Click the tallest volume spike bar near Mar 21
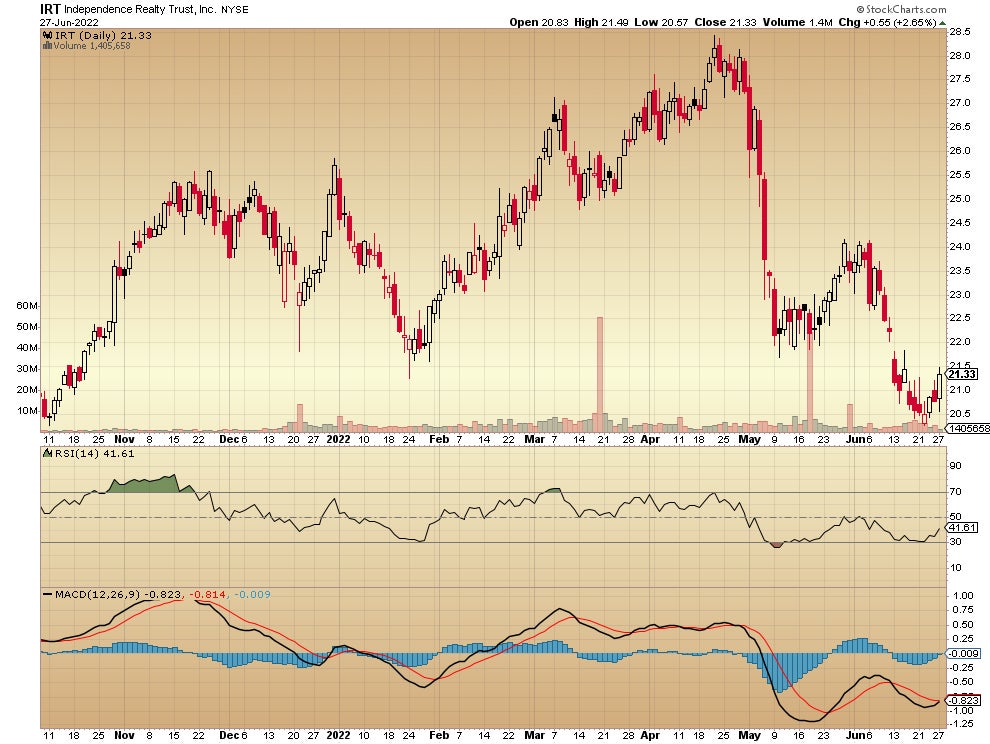Screen dimensions: 990x744 (600, 374)
